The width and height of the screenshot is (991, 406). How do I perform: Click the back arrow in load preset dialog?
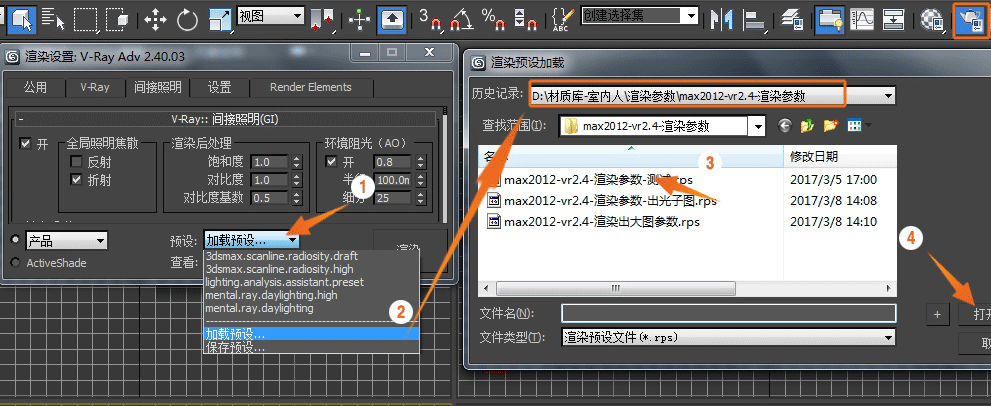click(785, 126)
